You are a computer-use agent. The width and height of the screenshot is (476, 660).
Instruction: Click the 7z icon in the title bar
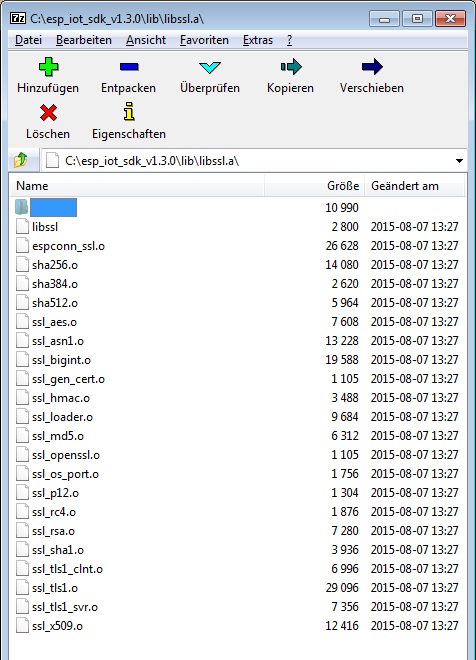[x=18, y=19]
